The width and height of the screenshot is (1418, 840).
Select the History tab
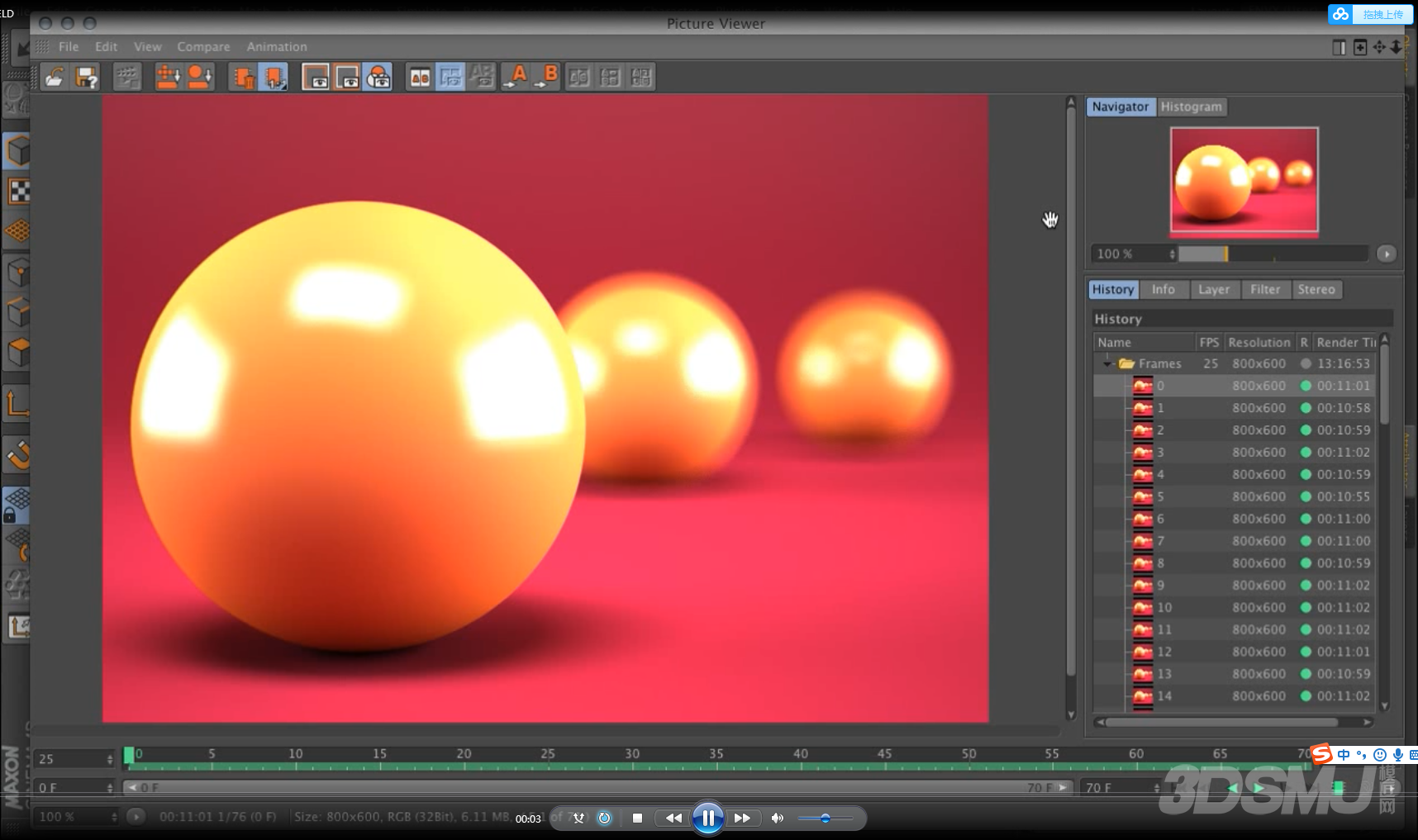[x=1113, y=290]
